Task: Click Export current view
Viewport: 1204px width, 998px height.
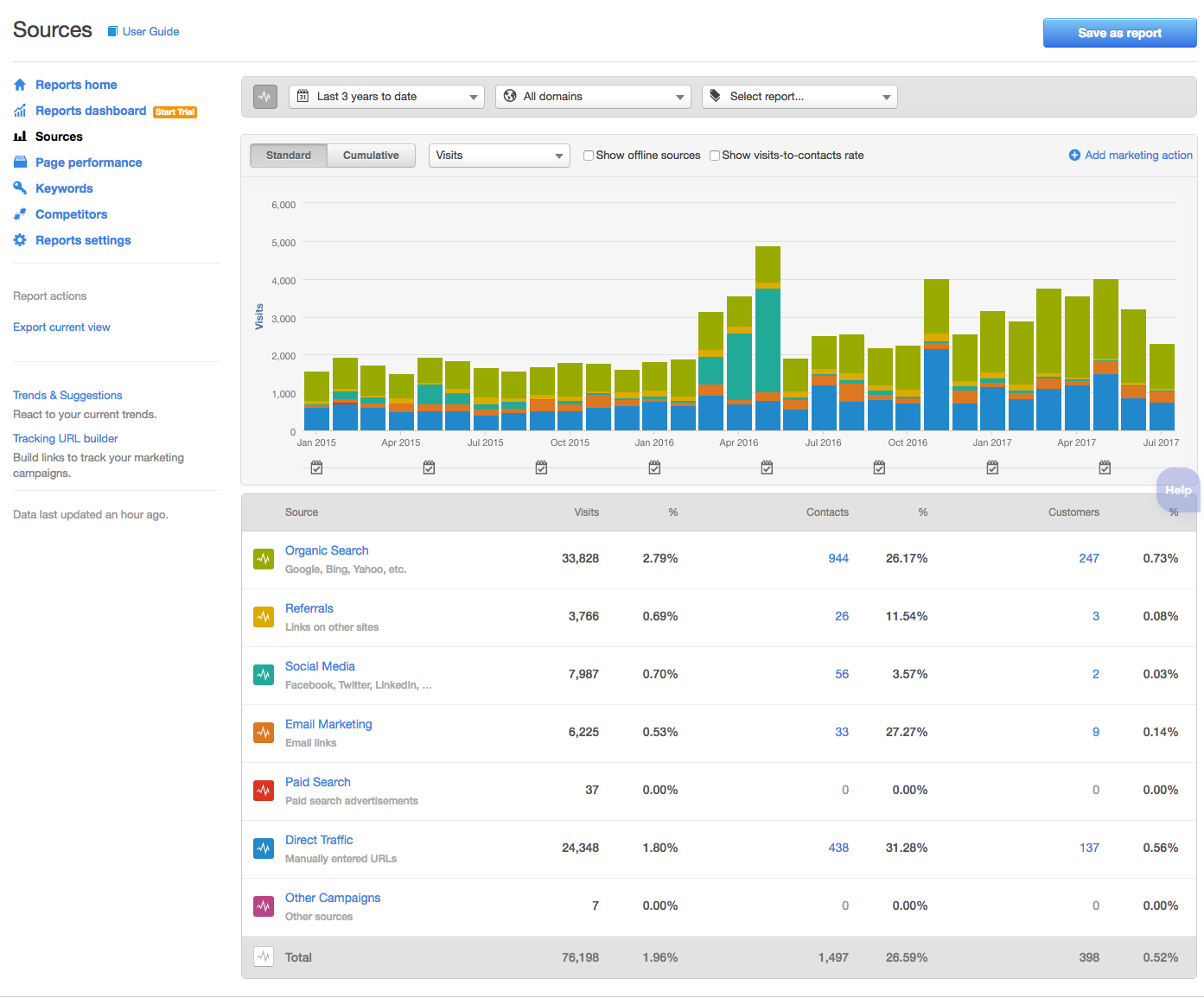Action: pos(61,327)
